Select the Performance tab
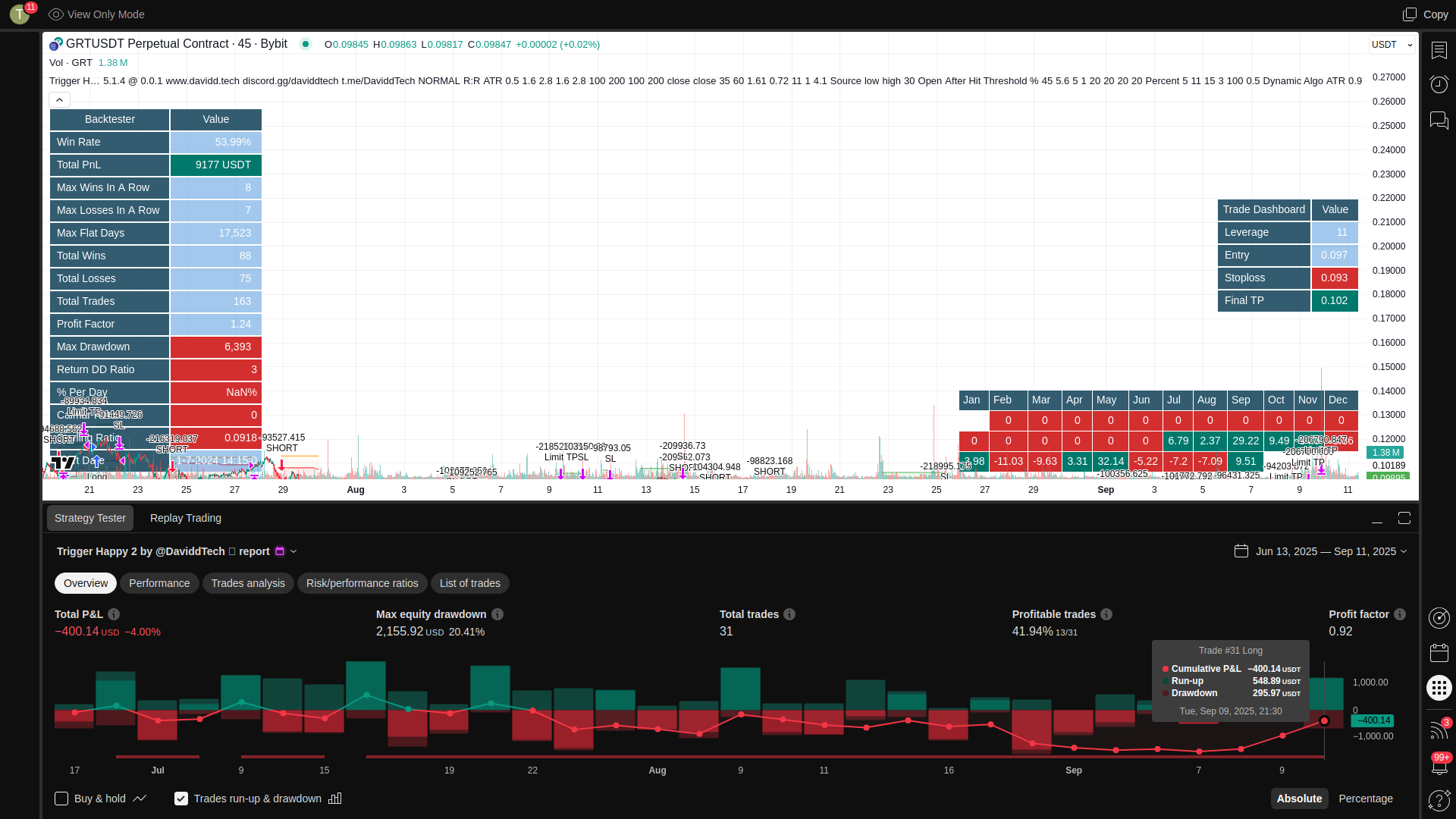The image size is (1456, 819). pyautogui.click(x=159, y=583)
